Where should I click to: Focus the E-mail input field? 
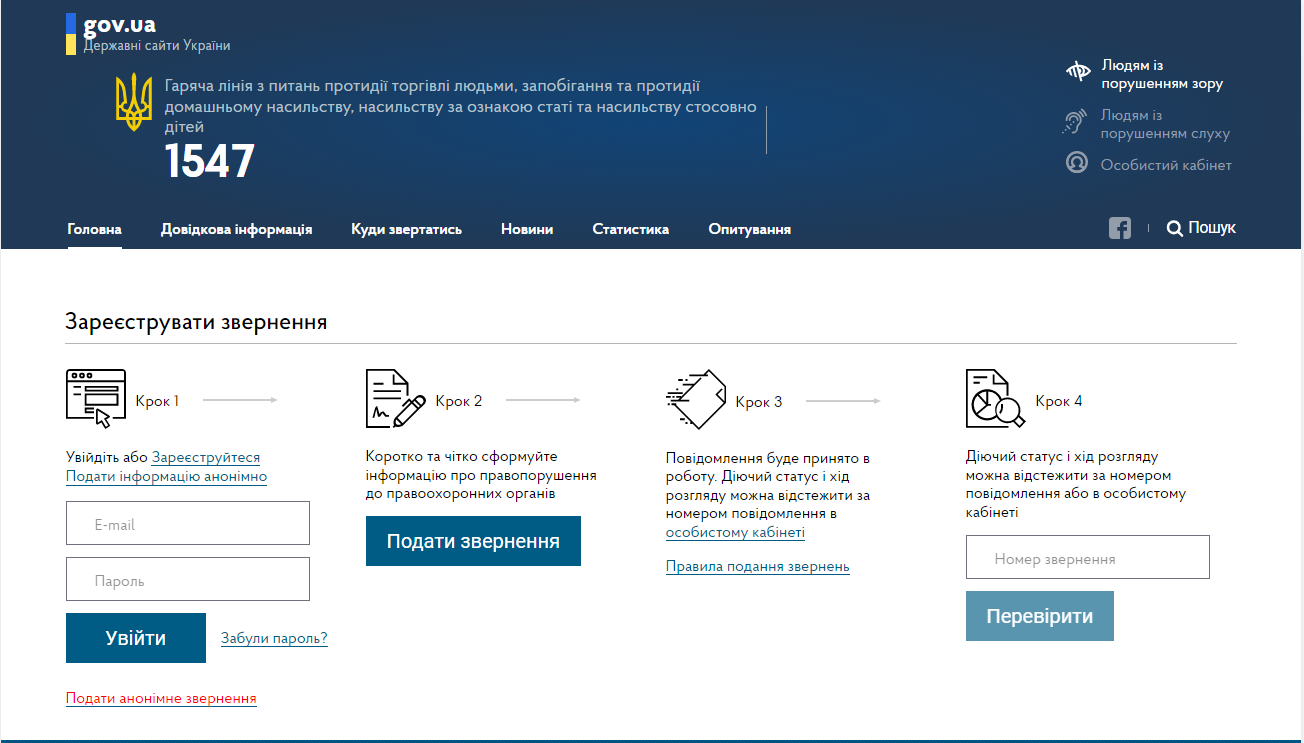[188, 524]
